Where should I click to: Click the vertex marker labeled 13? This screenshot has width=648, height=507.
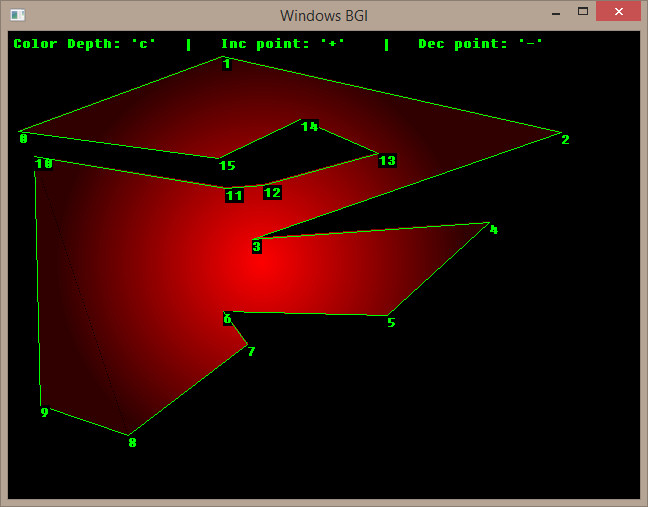[387, 160]
